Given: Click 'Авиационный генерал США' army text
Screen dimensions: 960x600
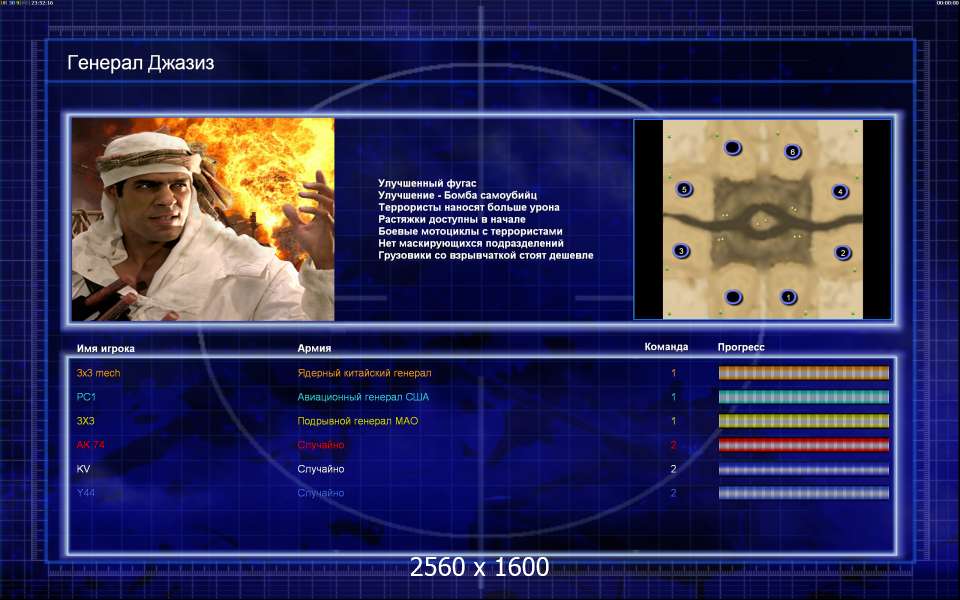Looking at the screenshot, I should tap(363, 397).
